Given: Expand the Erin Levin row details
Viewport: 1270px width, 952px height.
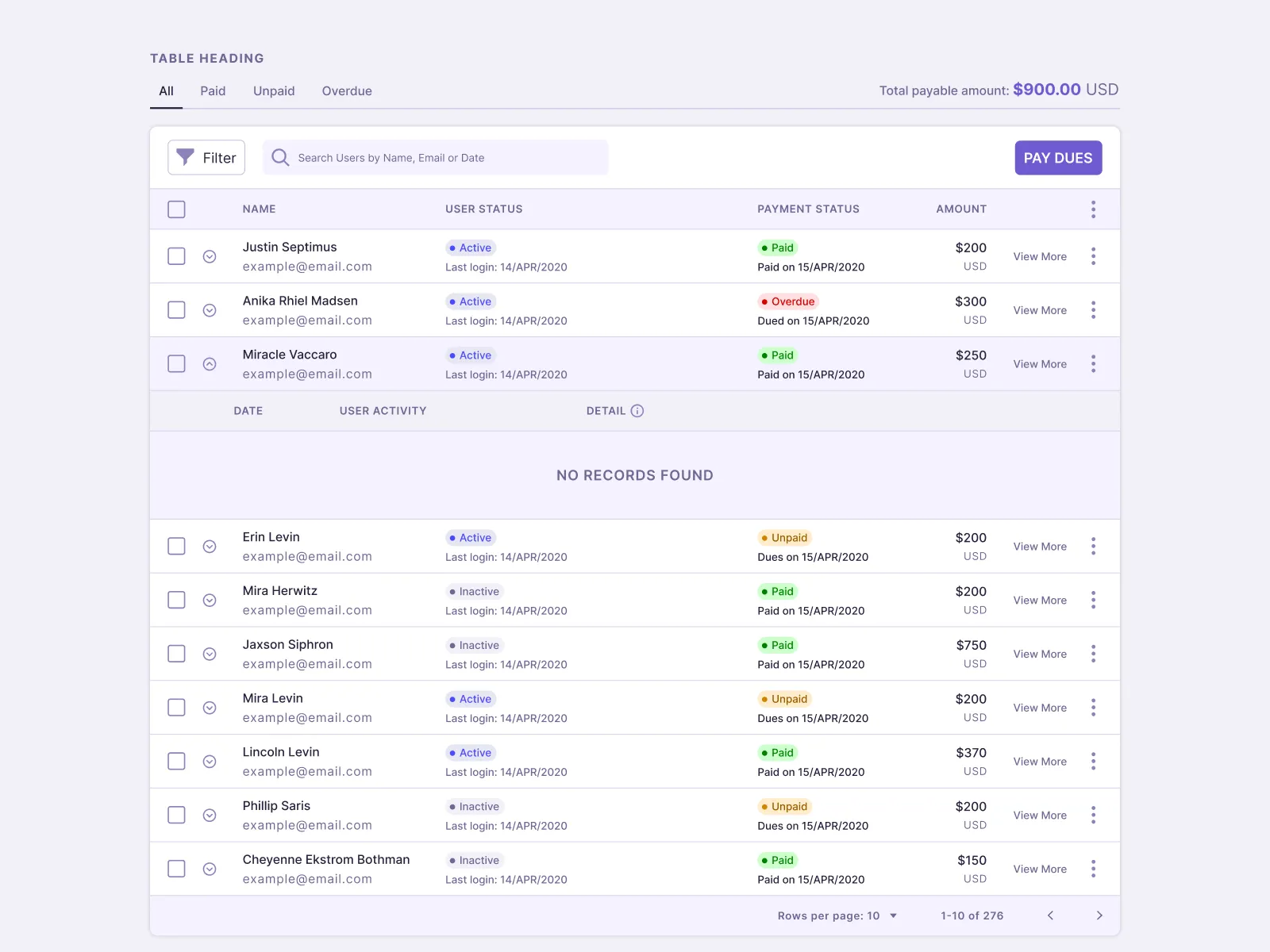Looking at the screenshot, I should tap(210, 546).
